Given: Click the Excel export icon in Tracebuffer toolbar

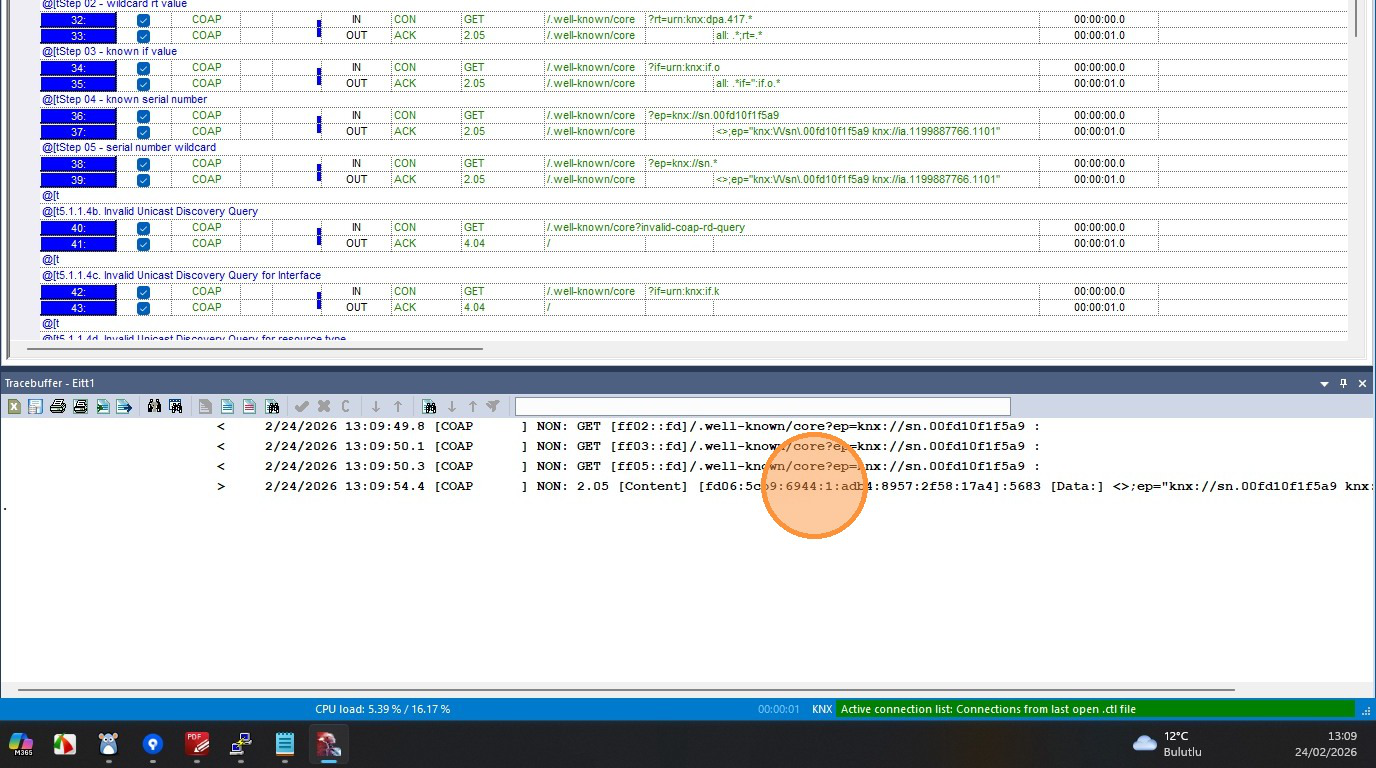Looking at the screenshot, I should [14, 406].
